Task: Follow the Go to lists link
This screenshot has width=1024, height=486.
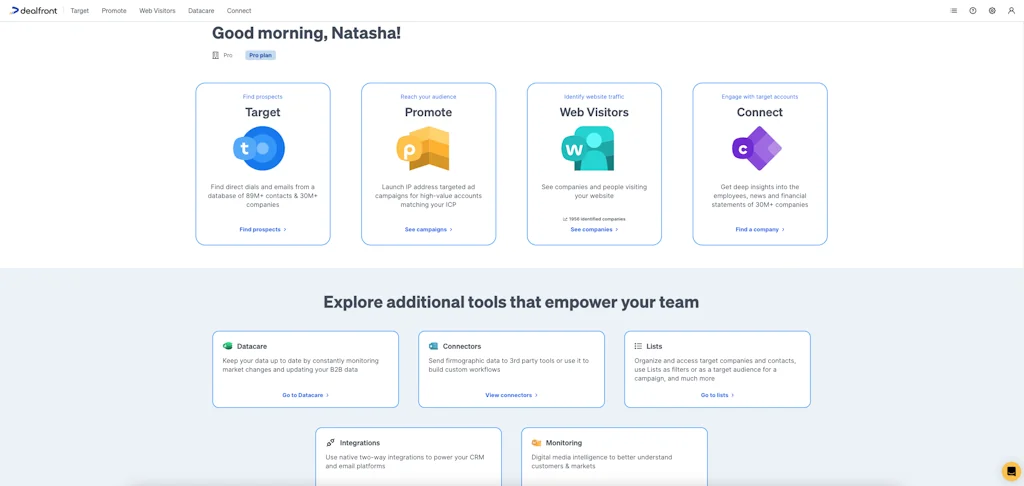Action: (718, 395)
